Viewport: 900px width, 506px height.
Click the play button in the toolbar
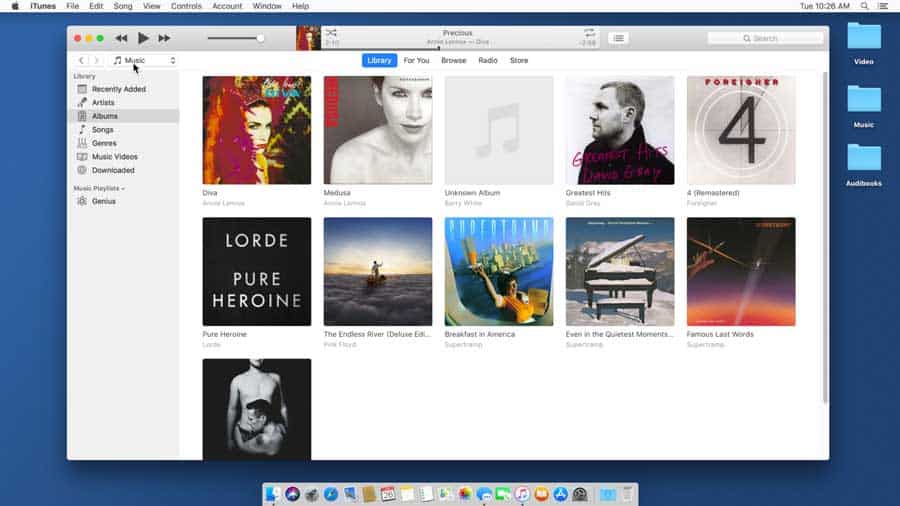(143, 38)
